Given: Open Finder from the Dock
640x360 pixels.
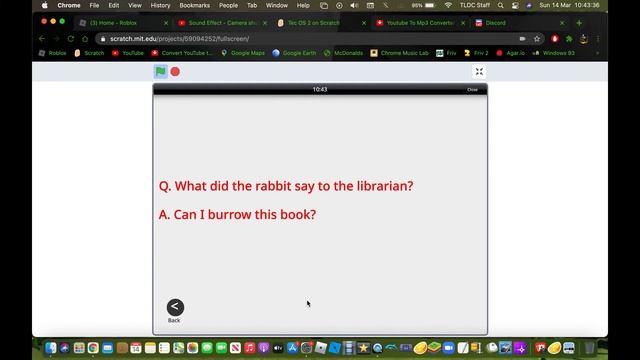Looking at the screenshot, I should click(x=51, y=348).
